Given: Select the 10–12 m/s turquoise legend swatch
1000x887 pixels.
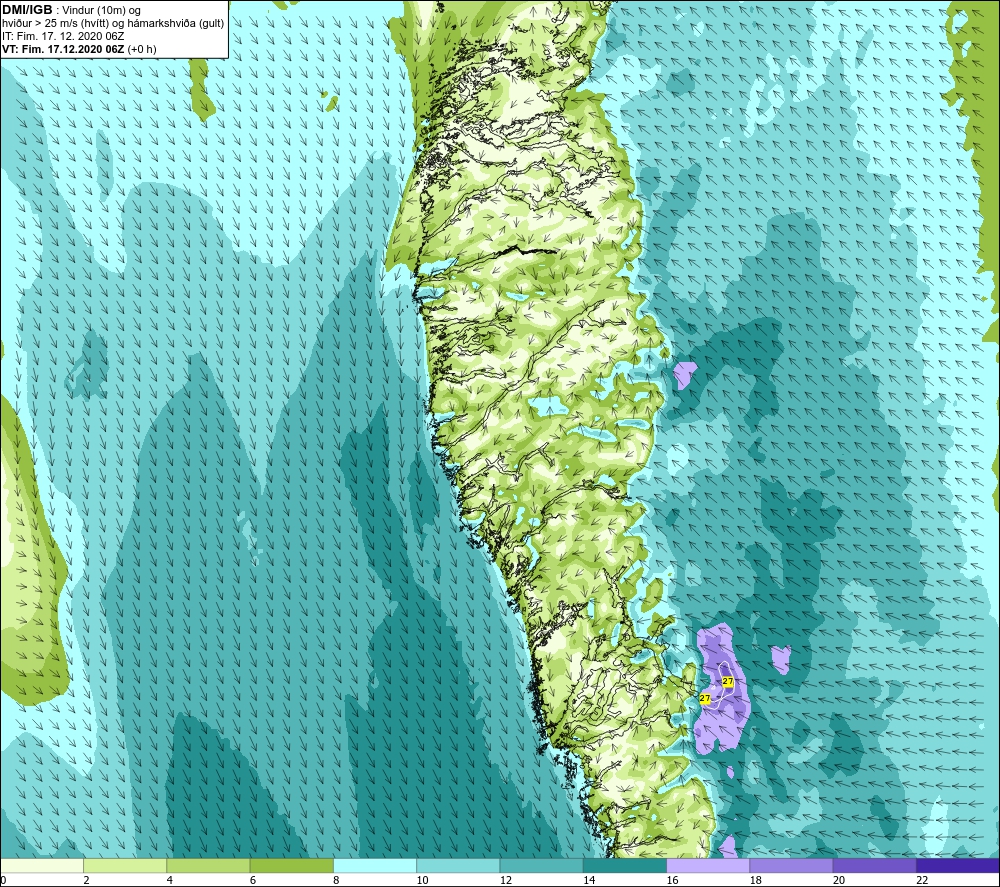Looking at the screenshot, I should [458, 865].
